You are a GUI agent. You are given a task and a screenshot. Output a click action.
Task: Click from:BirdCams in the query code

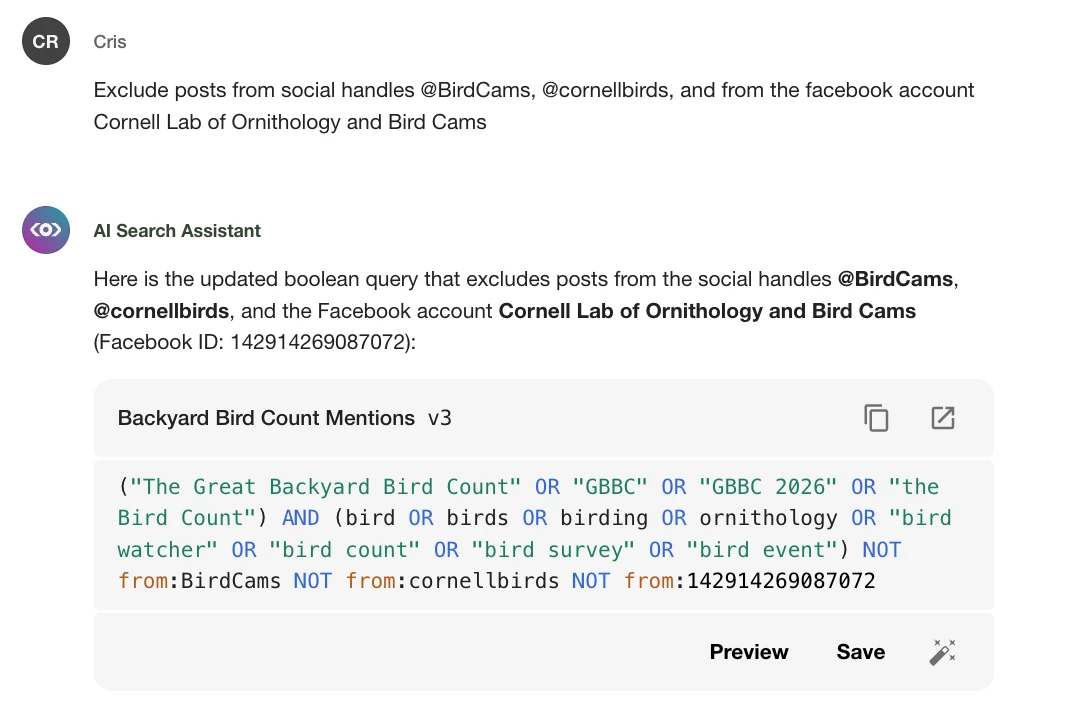click(199, 580)
